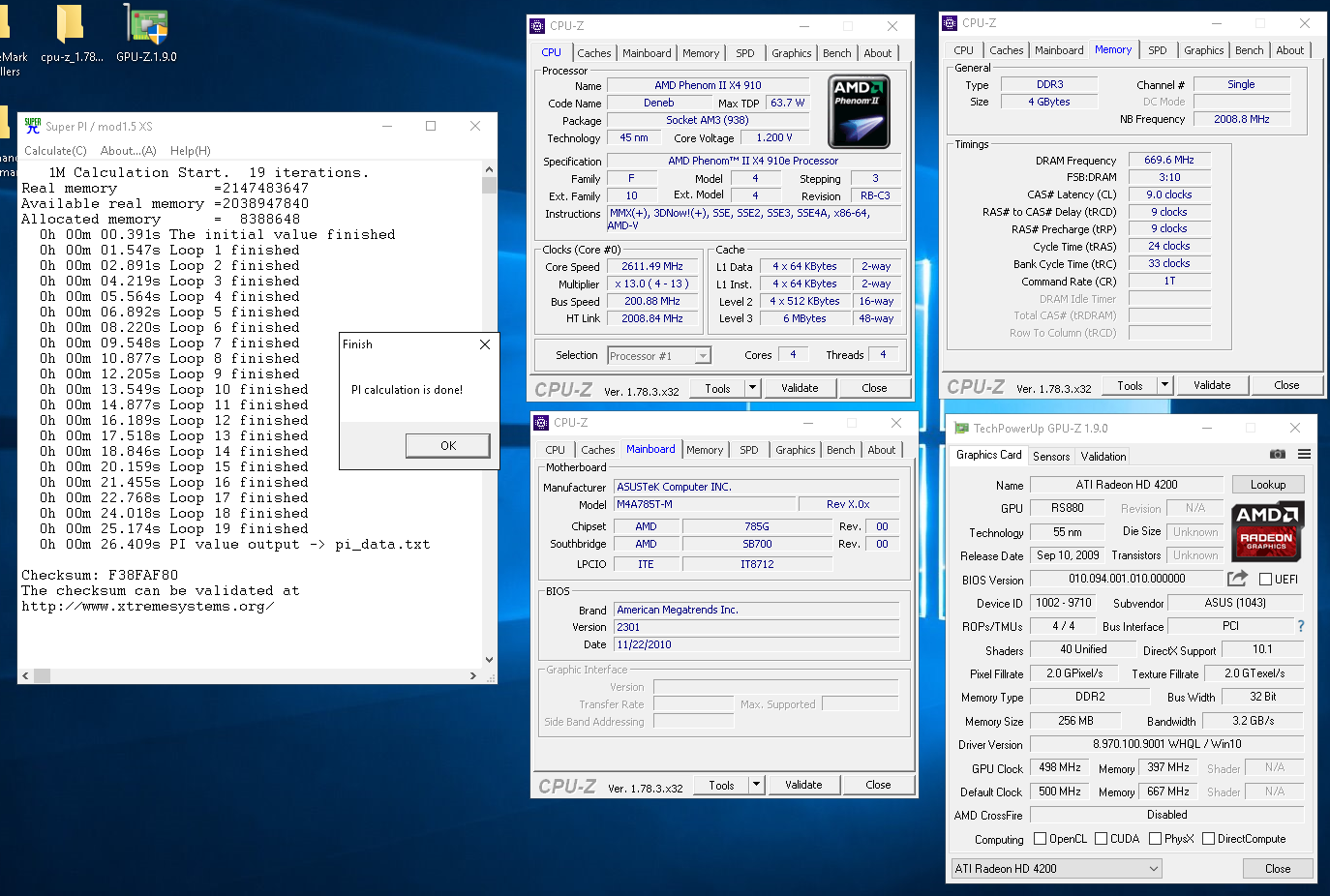Click OK in the Finish dialog
1330x896 pixels.
pos(448,445)
